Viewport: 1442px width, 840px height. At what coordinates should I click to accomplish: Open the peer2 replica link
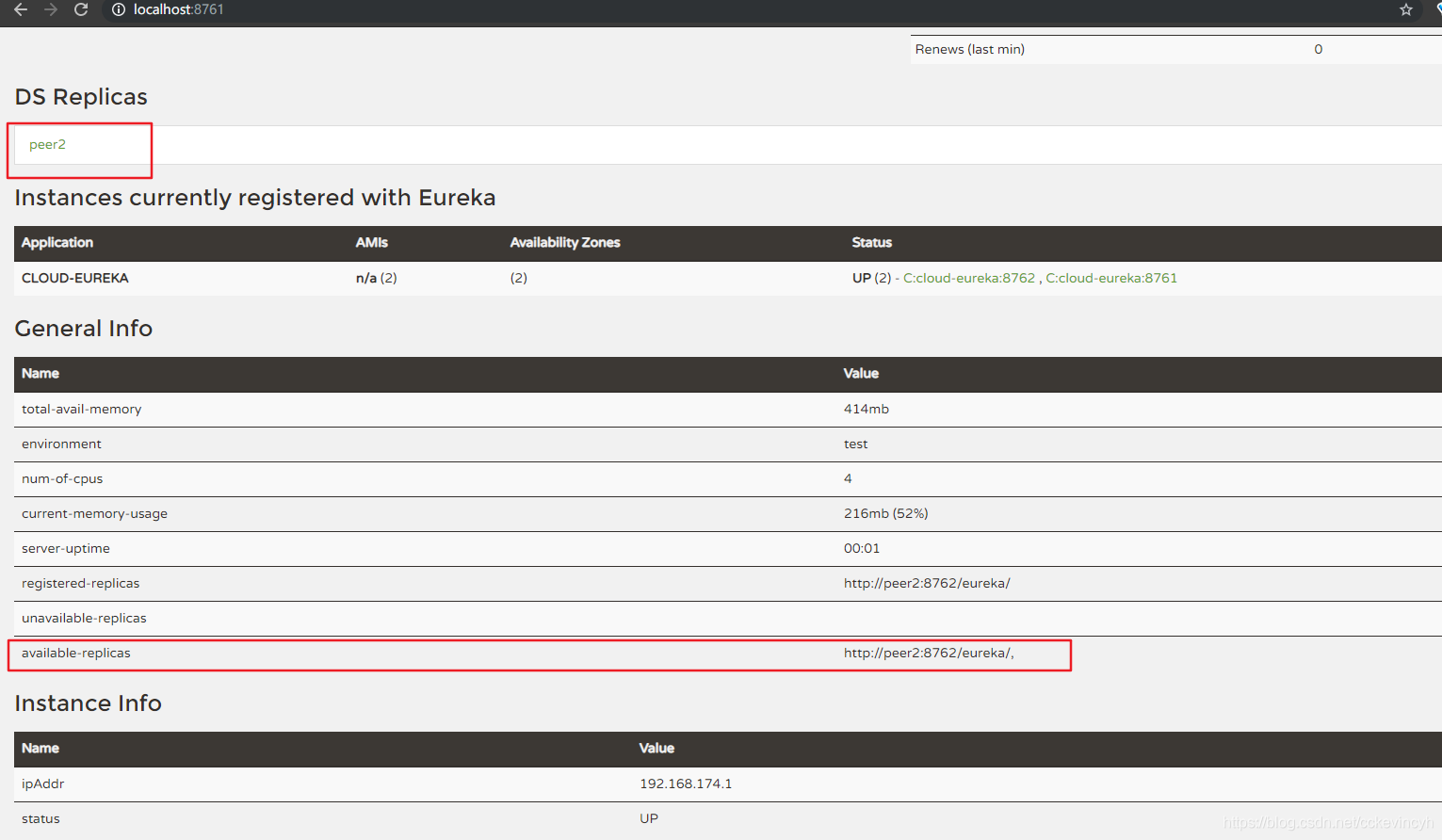(47, 144)
